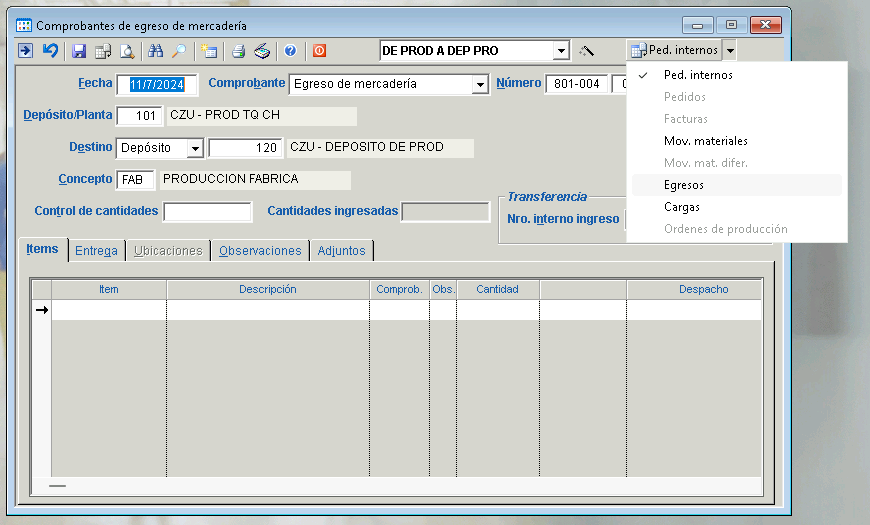Click the red exit icon in toolbar
Viewport: 870px width, 525px height.
pyautogui.click(x=319, y=51)
